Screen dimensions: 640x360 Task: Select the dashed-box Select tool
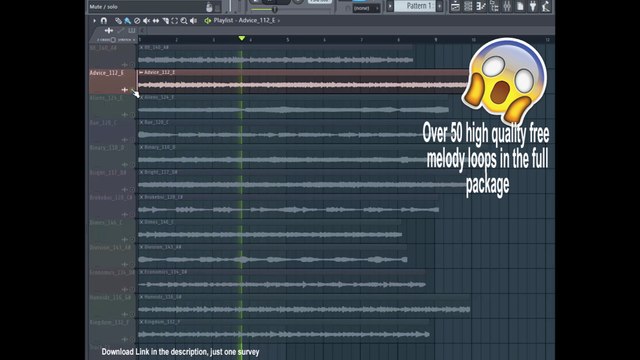(175, 20)
